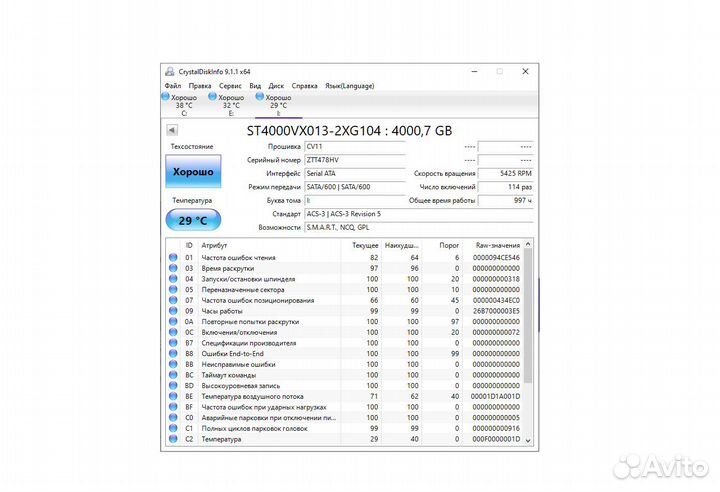Click the rotation speed 5425 RPM field
Image resolution: width=720 pixels, height=492 pixels.
click(506, 173)
